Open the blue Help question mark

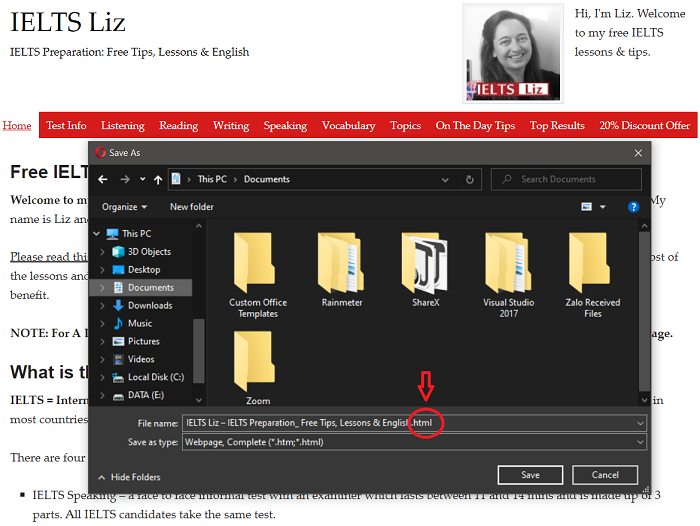pyautogui.click(x=633, y=207)
